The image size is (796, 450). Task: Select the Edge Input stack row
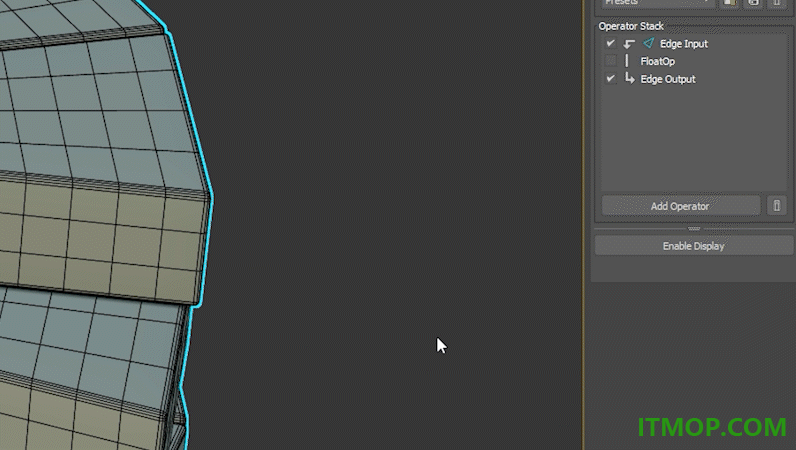(694, 44)
